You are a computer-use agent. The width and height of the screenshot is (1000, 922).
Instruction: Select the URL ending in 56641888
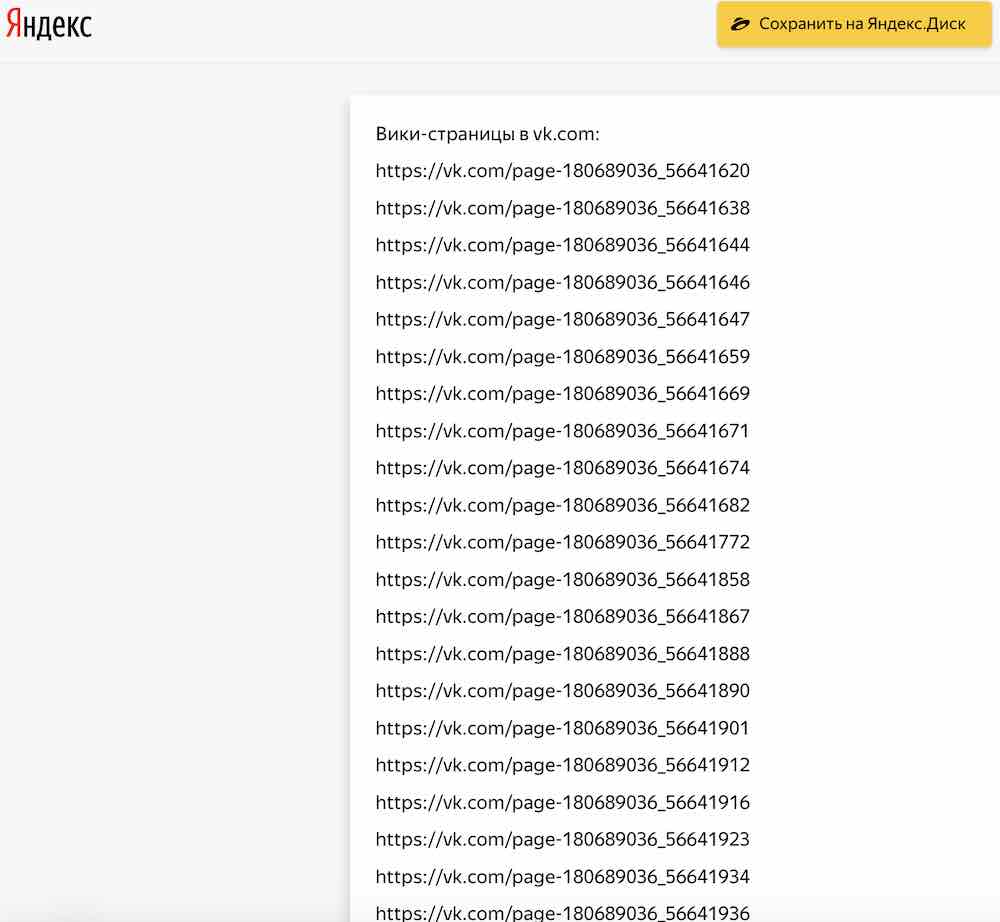(562, 654)
